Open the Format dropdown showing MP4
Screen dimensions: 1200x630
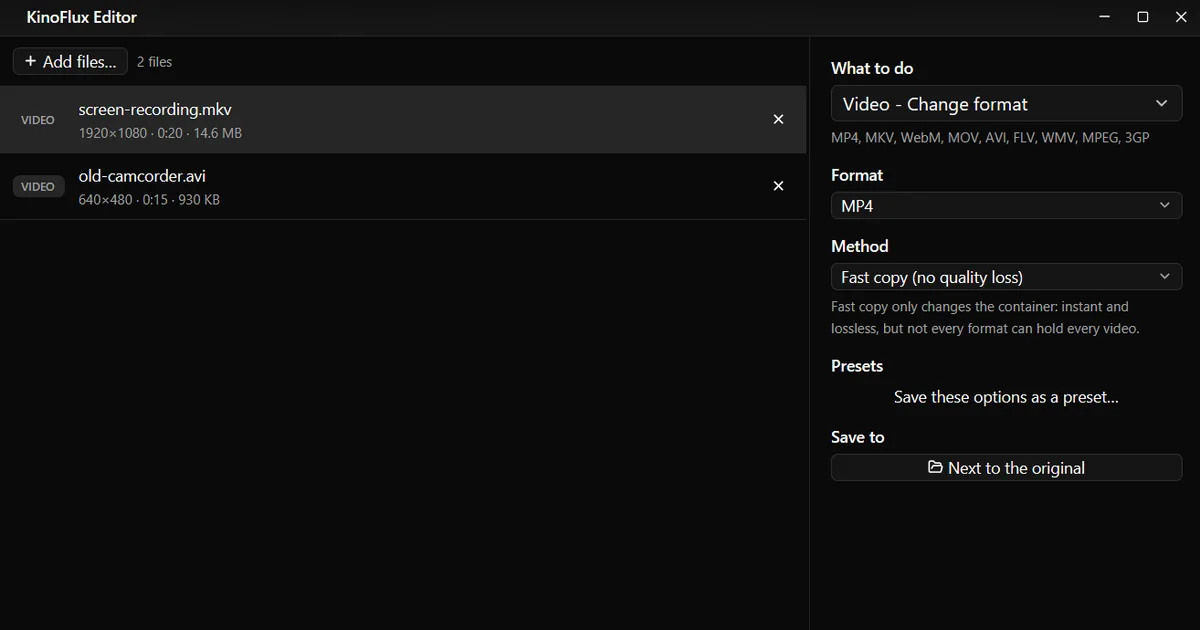tap(1006, 205)
